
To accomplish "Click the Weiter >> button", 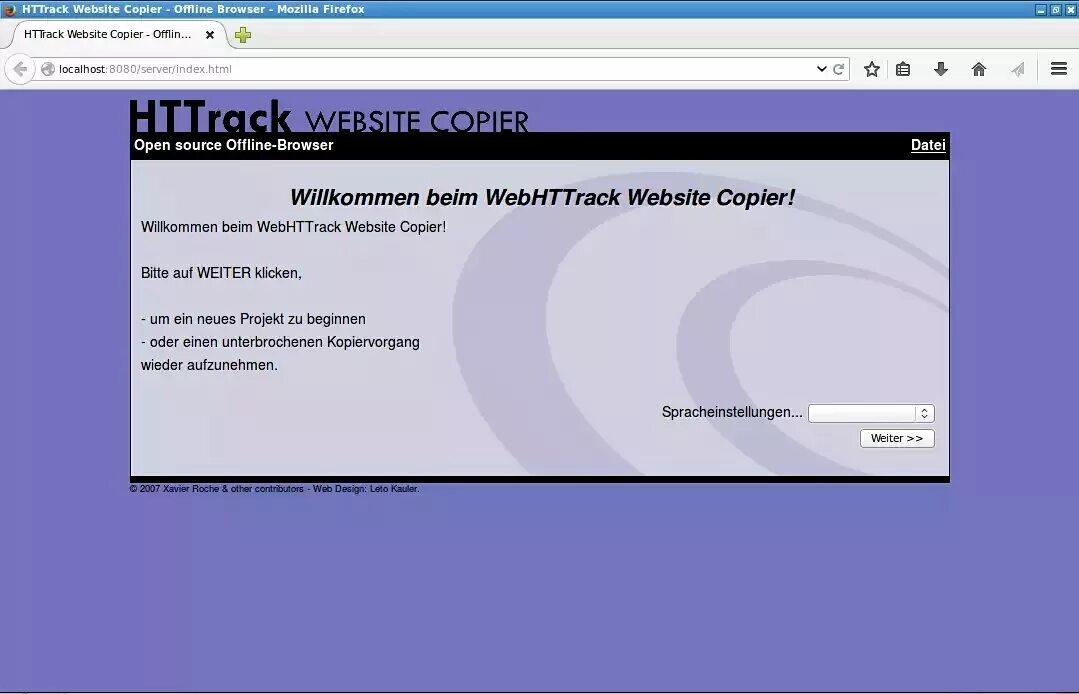I will pos(897,438).
